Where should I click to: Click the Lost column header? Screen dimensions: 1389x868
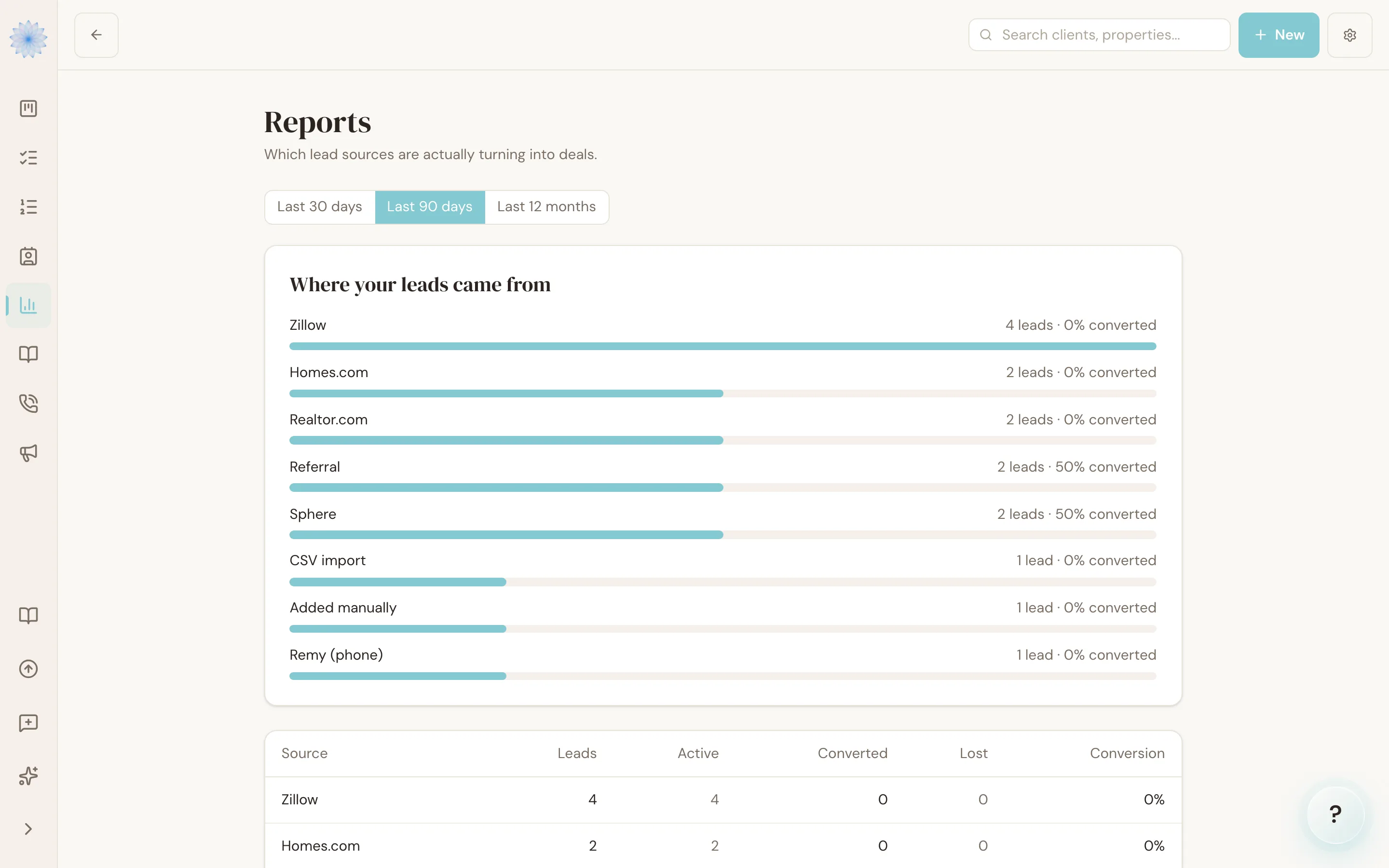pos(973,753)
